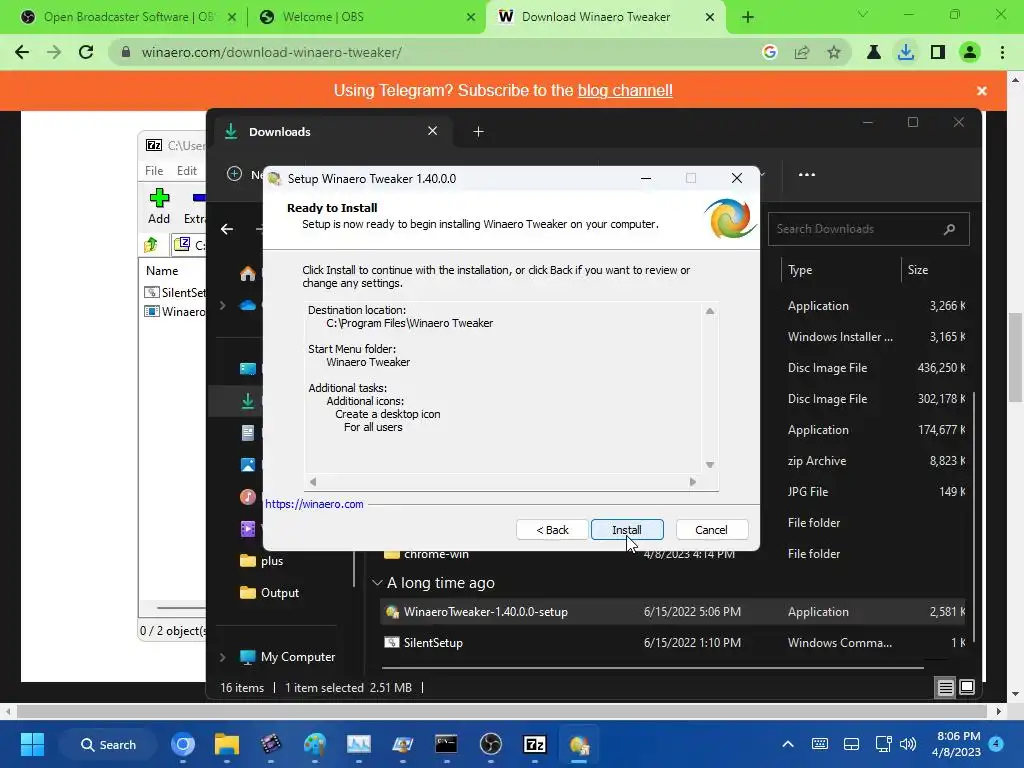Click the right scroll arrow in installer summary
Screen dimensions: 1024x768
(693, 482)
